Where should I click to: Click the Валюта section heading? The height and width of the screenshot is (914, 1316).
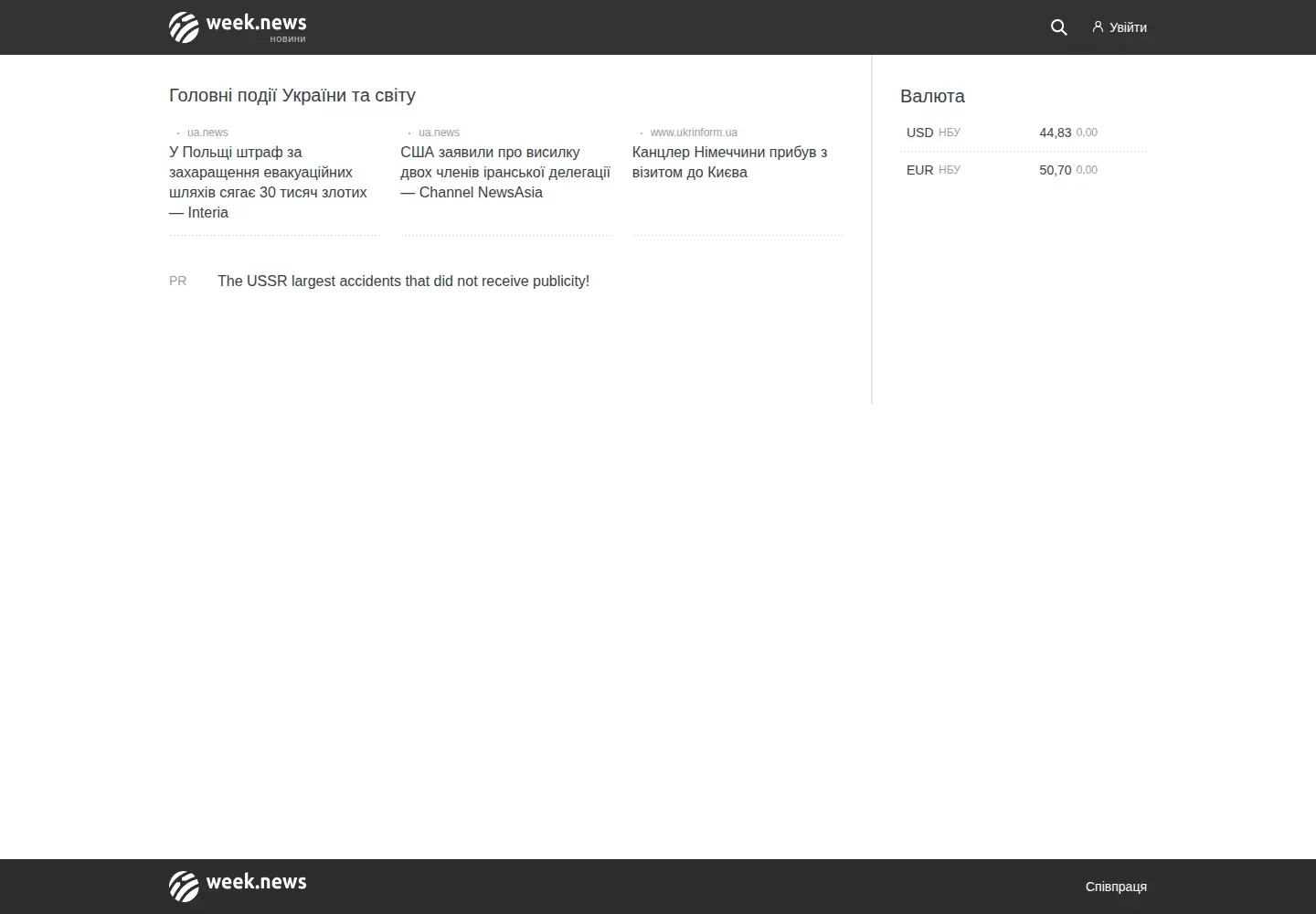tap(932, 96)
